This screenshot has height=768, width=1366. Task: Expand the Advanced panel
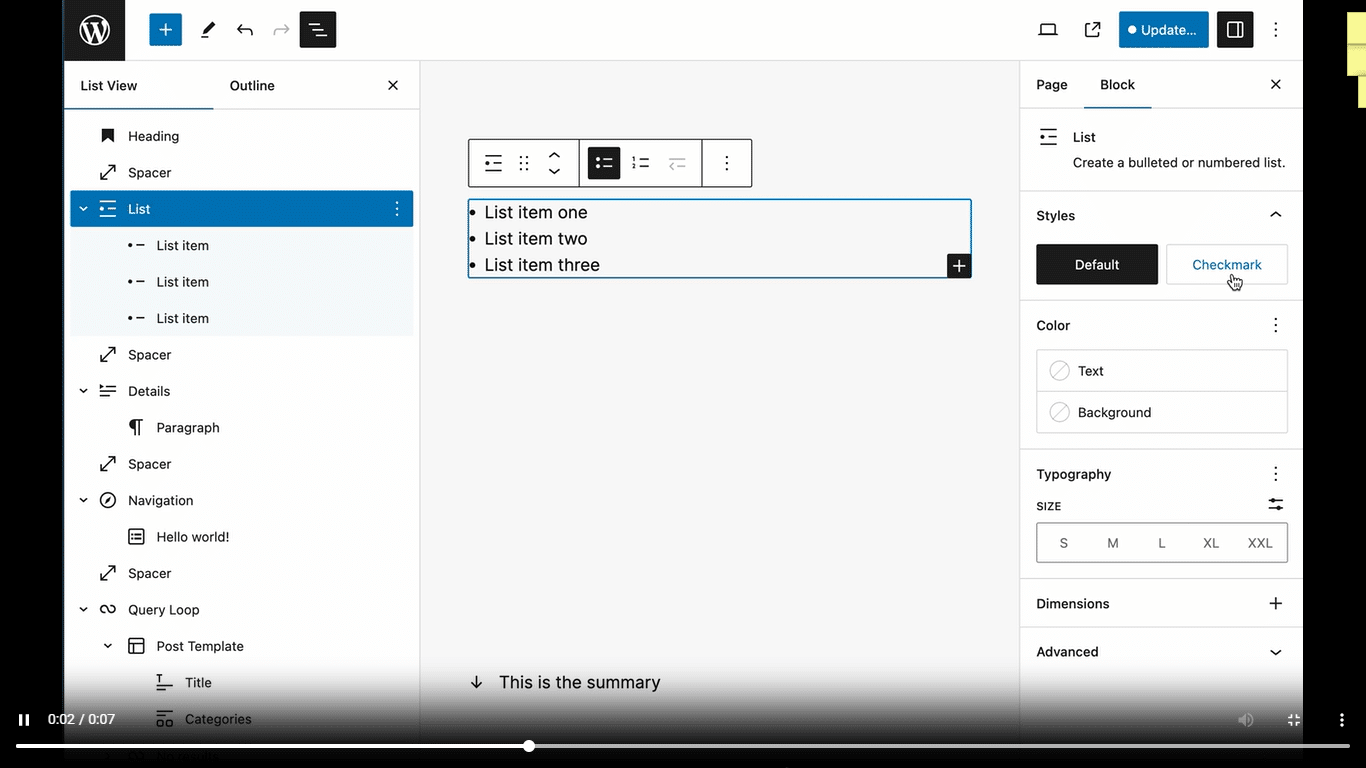(1161, 652)
